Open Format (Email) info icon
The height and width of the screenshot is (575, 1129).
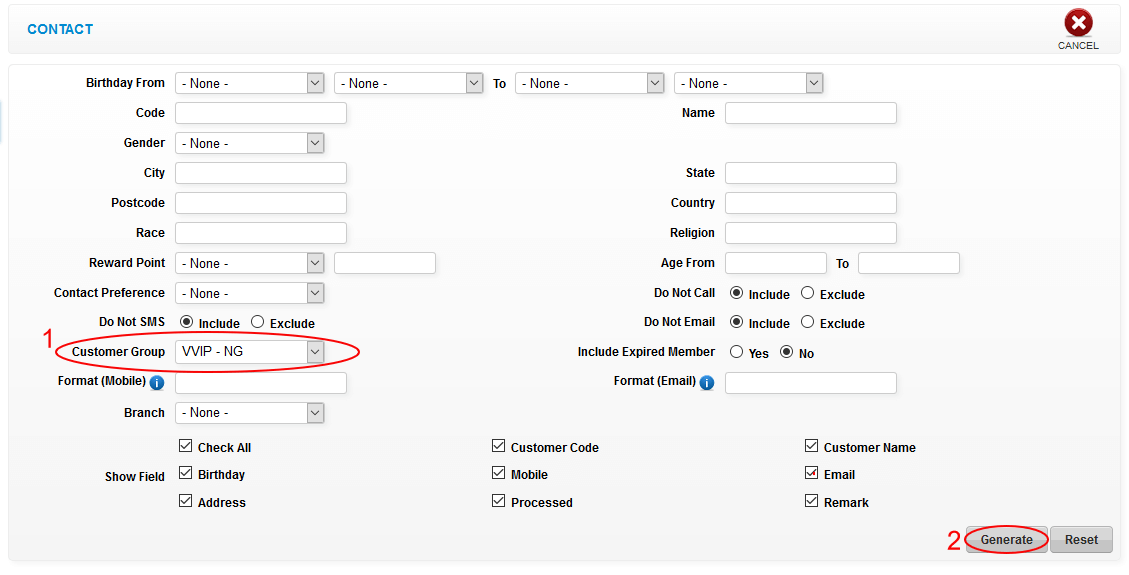707,383
